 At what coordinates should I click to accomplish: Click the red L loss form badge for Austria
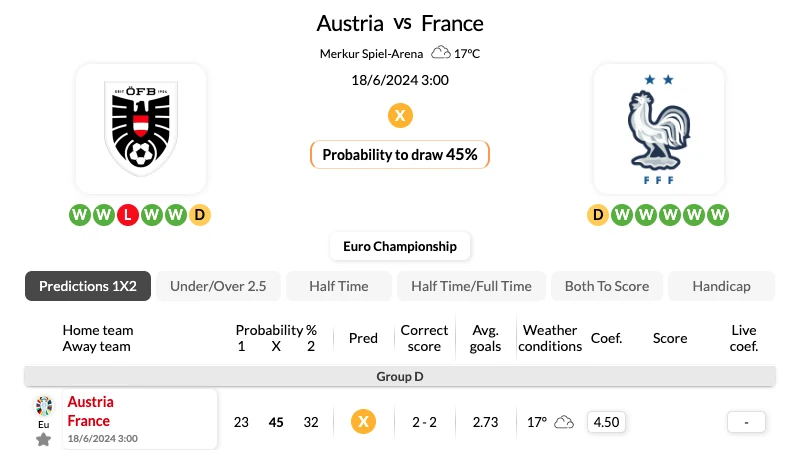tap(128, 215)
